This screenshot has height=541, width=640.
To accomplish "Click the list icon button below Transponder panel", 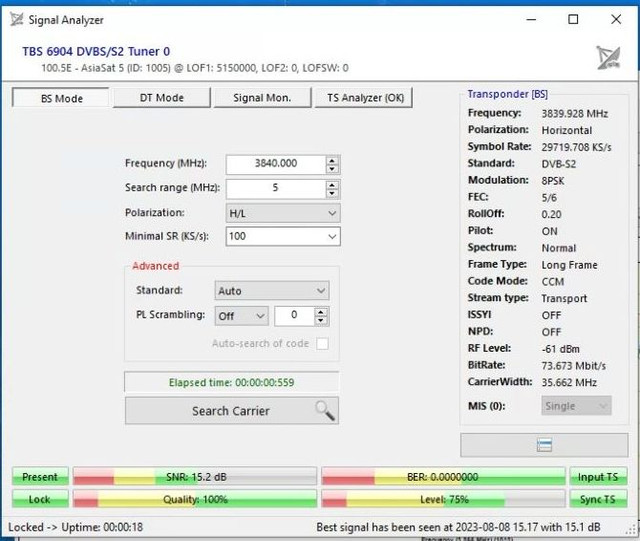I will (544, 445).
